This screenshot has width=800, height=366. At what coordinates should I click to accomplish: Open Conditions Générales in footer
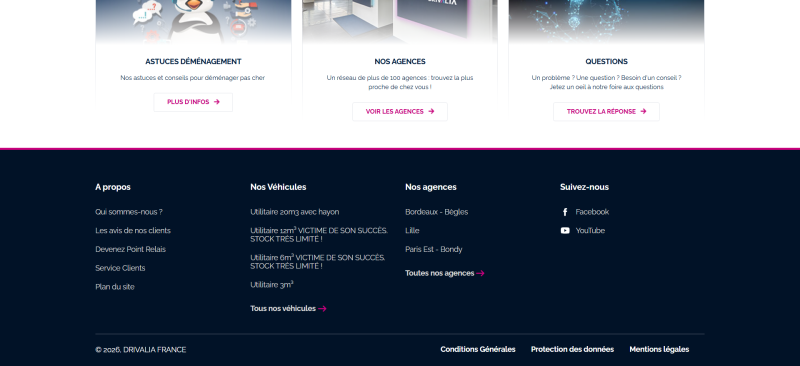(x=478, y=350)
